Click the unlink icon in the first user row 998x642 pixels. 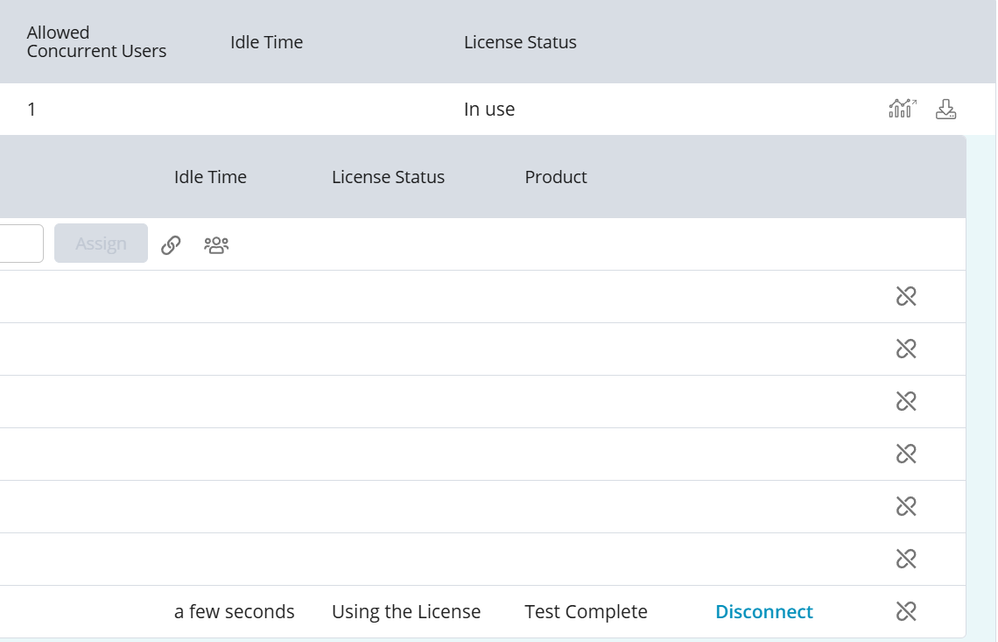pos(906,296)
